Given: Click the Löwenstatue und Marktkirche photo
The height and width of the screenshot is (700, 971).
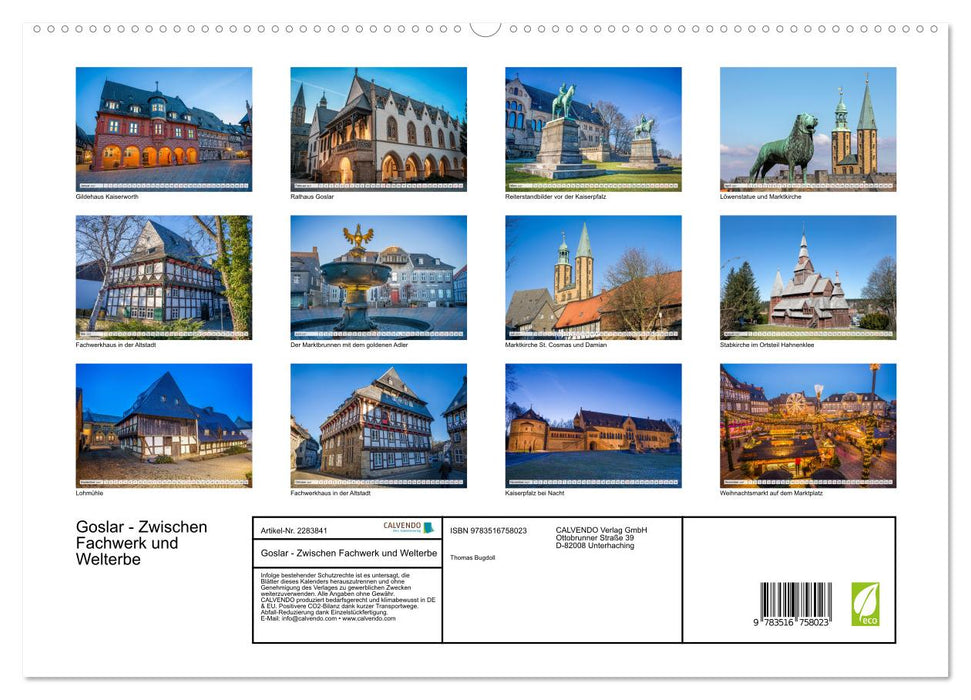Looking at the screenshot, I should click(808, 129).
